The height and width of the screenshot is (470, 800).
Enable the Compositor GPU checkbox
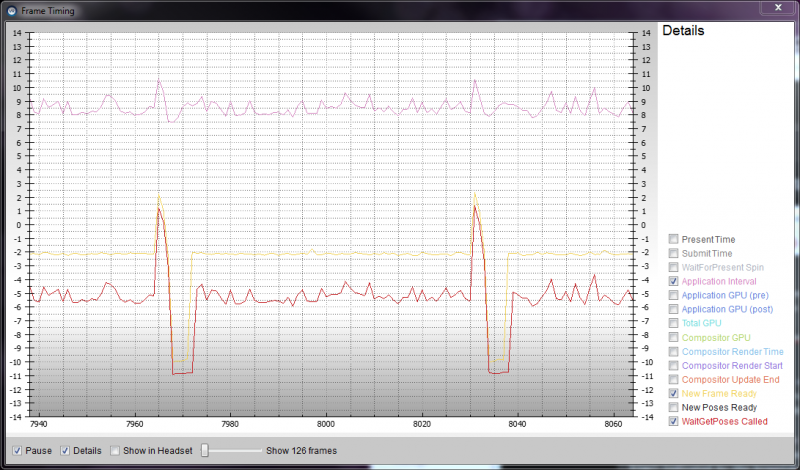click(674, 338)
